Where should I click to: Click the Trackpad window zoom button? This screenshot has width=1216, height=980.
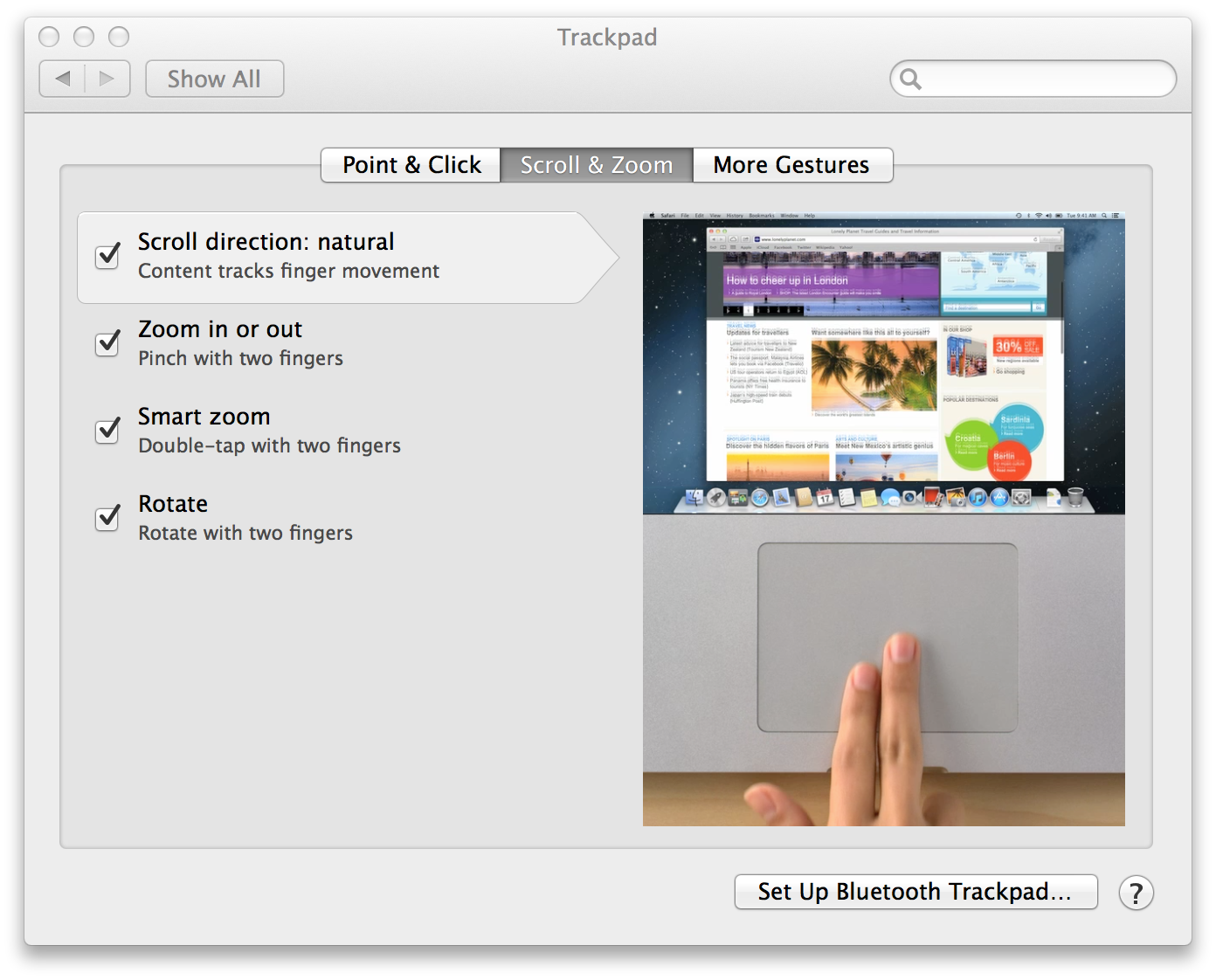pos(119,37)
